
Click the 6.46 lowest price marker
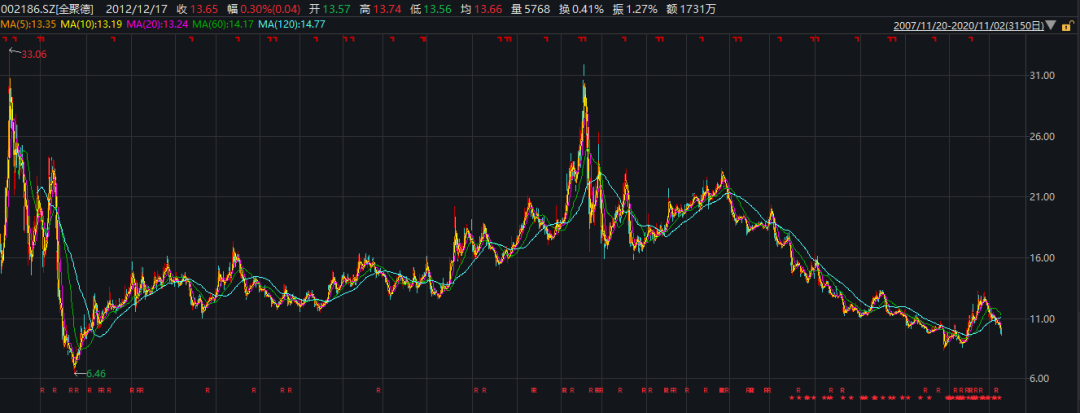coord(95,373)
